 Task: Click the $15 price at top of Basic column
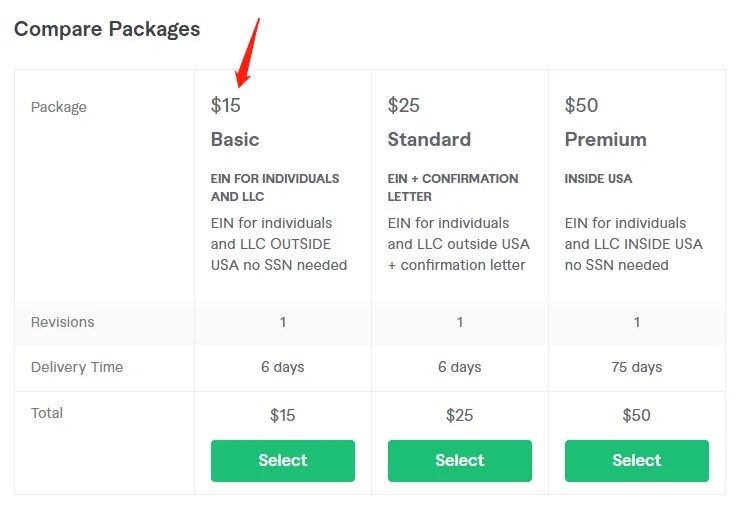point(226,105)
